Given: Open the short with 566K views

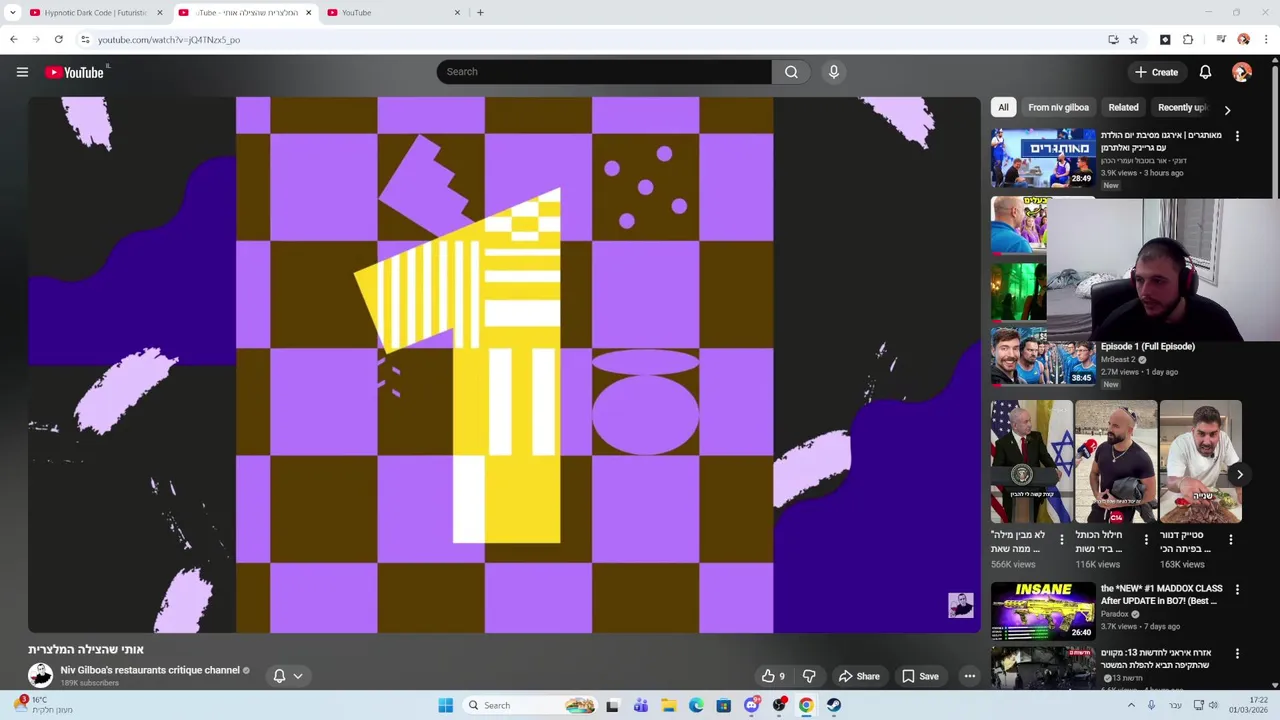Looking at the screenshot, I should 1031,462.
